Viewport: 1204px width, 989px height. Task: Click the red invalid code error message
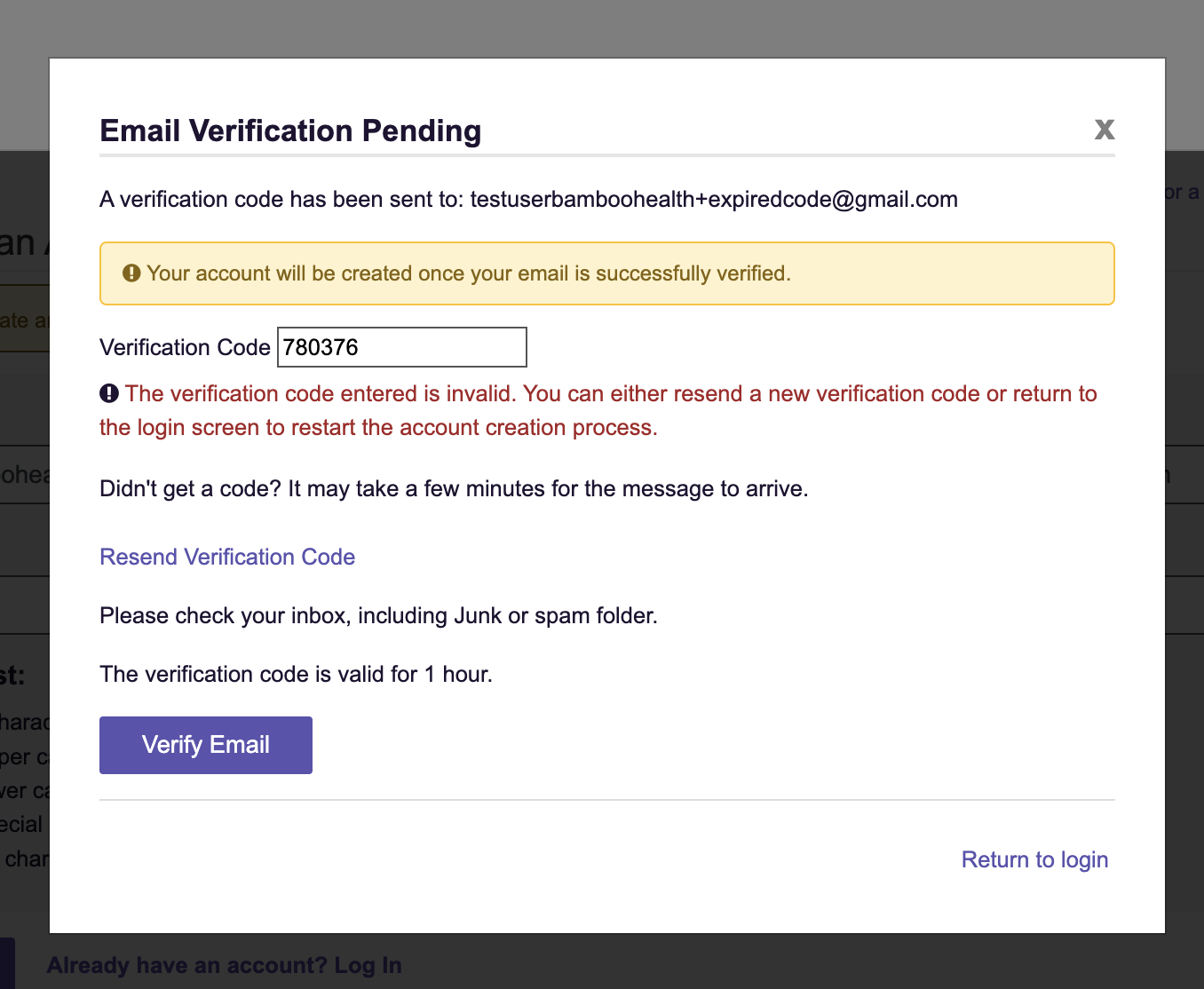598,410
